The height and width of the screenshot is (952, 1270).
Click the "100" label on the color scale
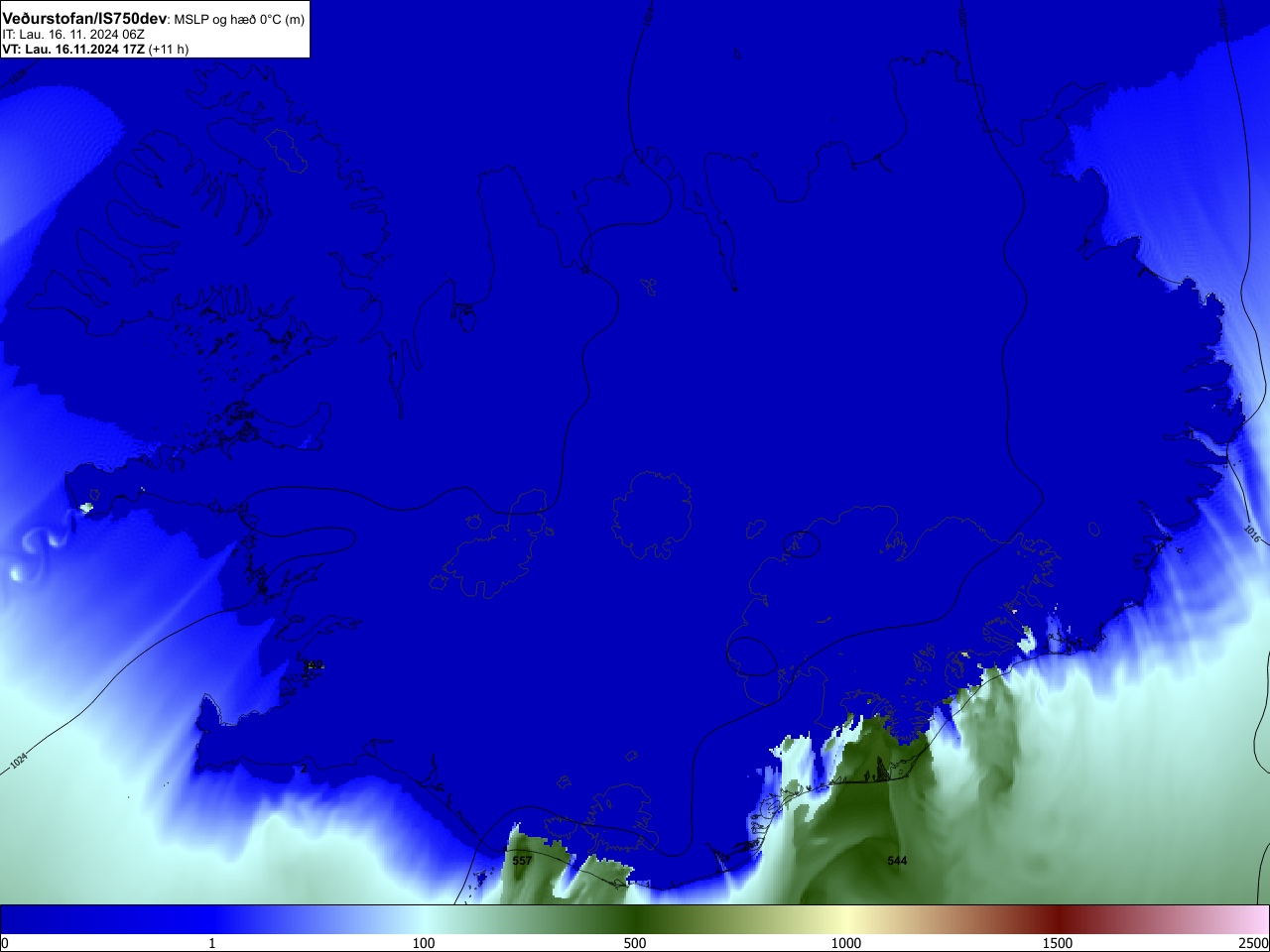coord(424,943)
